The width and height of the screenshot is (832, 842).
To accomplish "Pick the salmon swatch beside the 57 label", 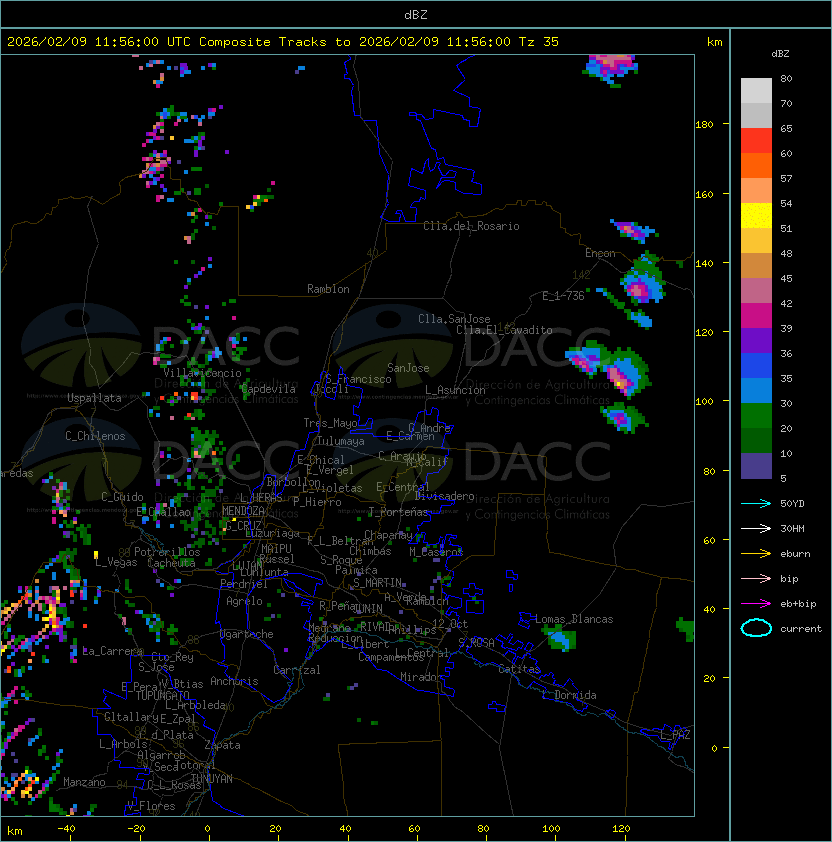I will [x=756, y=191].
